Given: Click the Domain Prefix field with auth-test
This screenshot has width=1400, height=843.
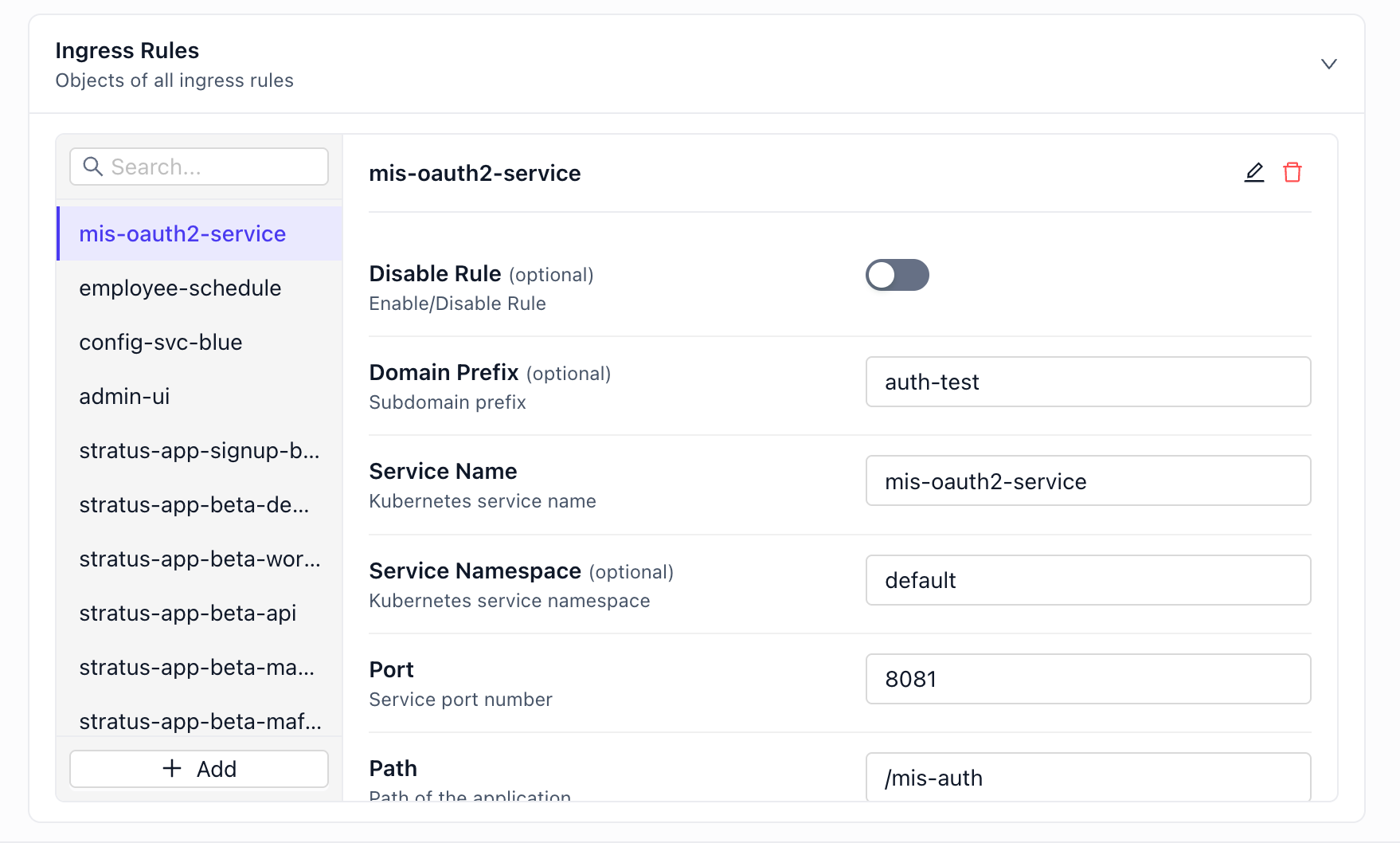Looking at the screenshot, I should coord(1088,382).
